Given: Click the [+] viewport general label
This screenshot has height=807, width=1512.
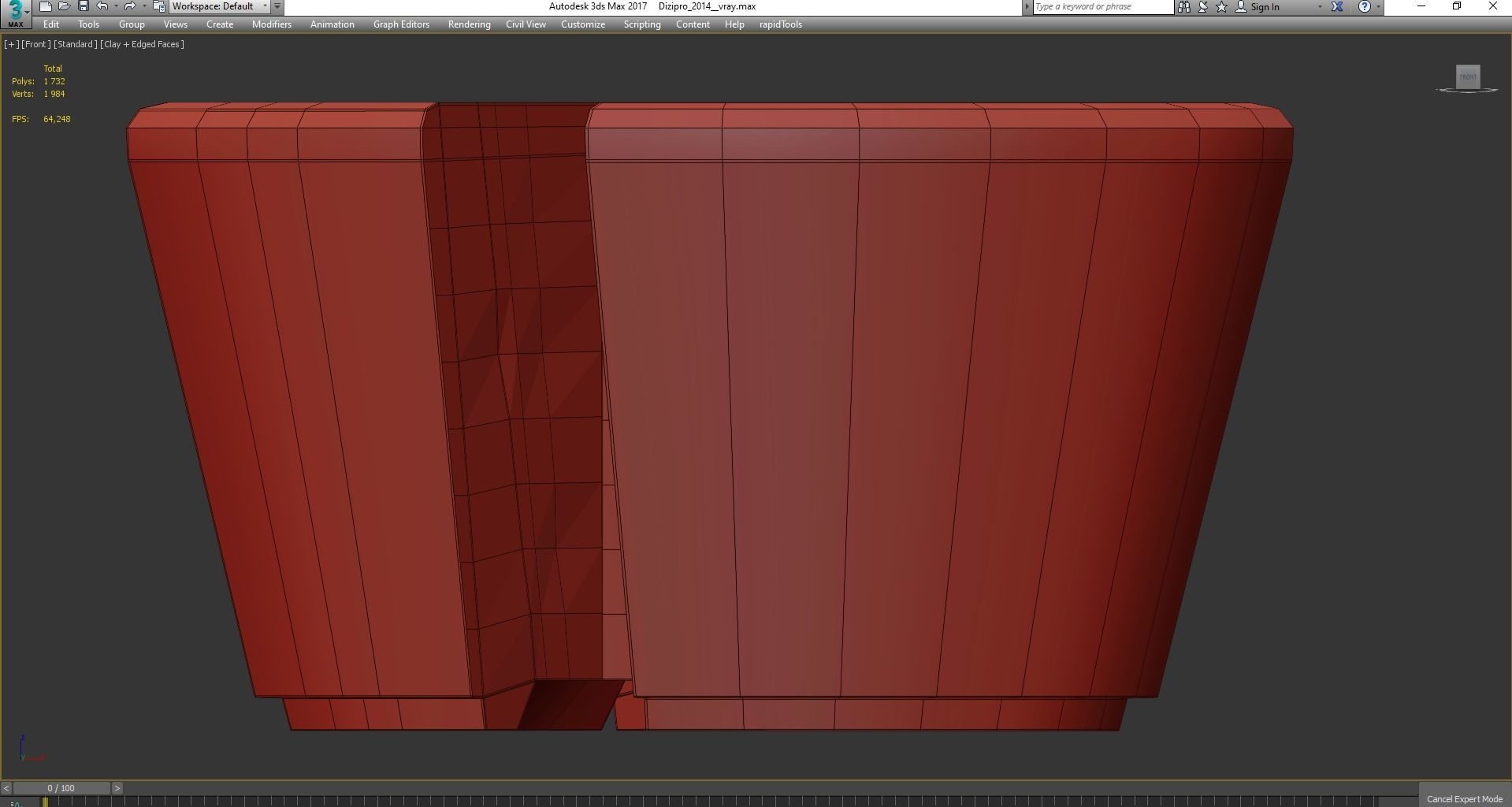Looking at the screenshot, I should pyautogui.click(x=12, y=44).
